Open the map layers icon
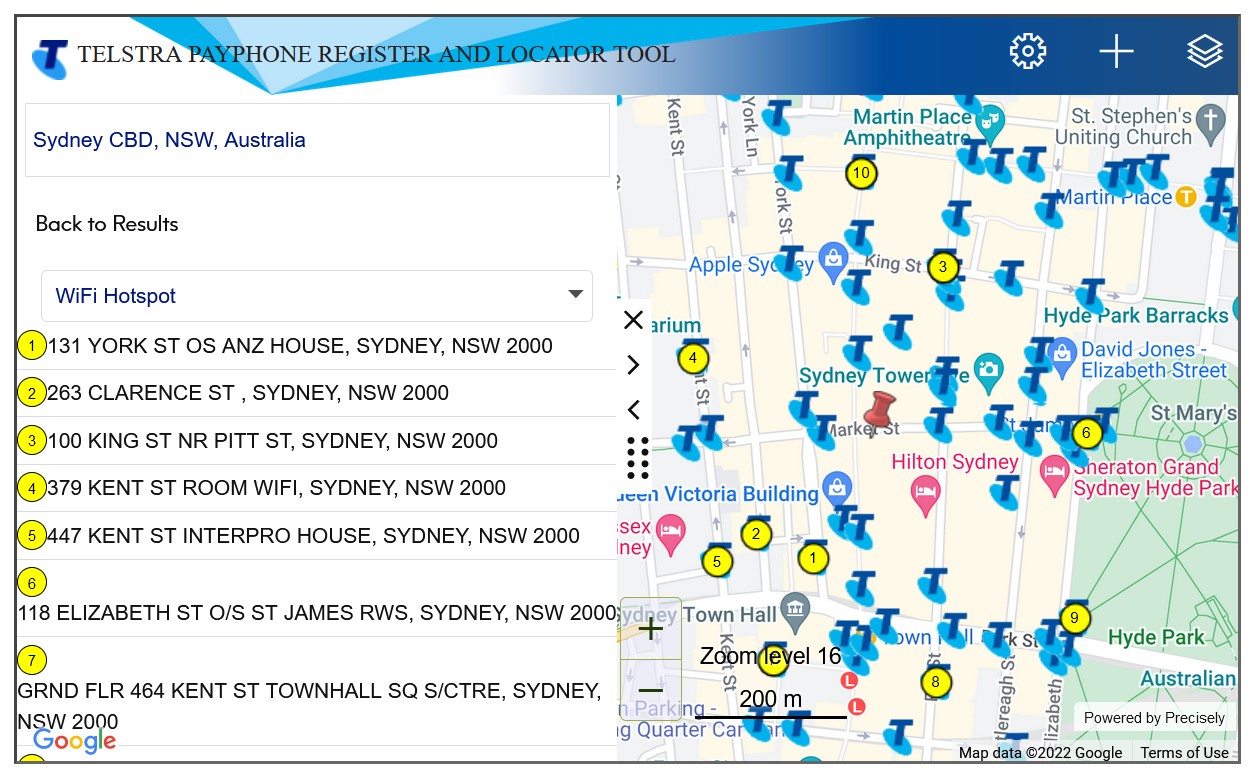1252x771 pixels. tap(1204, 52)
